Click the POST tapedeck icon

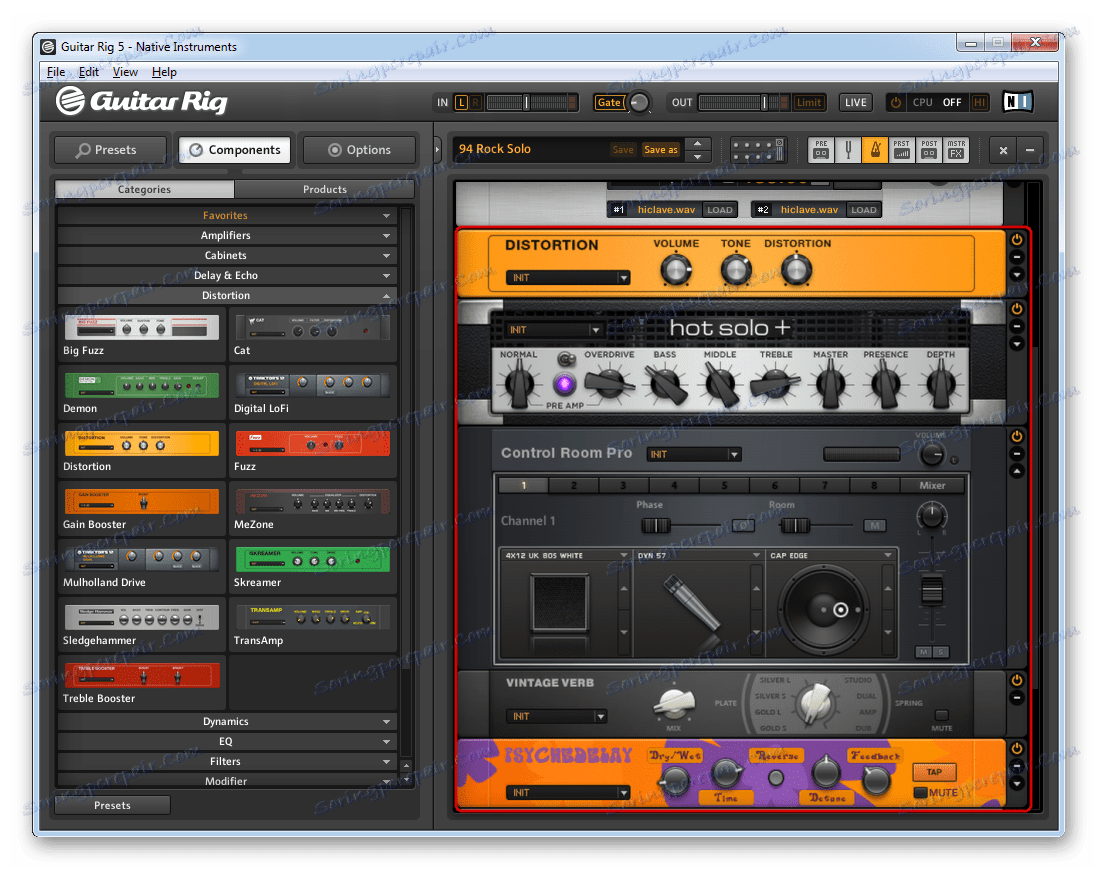point(928,150)
